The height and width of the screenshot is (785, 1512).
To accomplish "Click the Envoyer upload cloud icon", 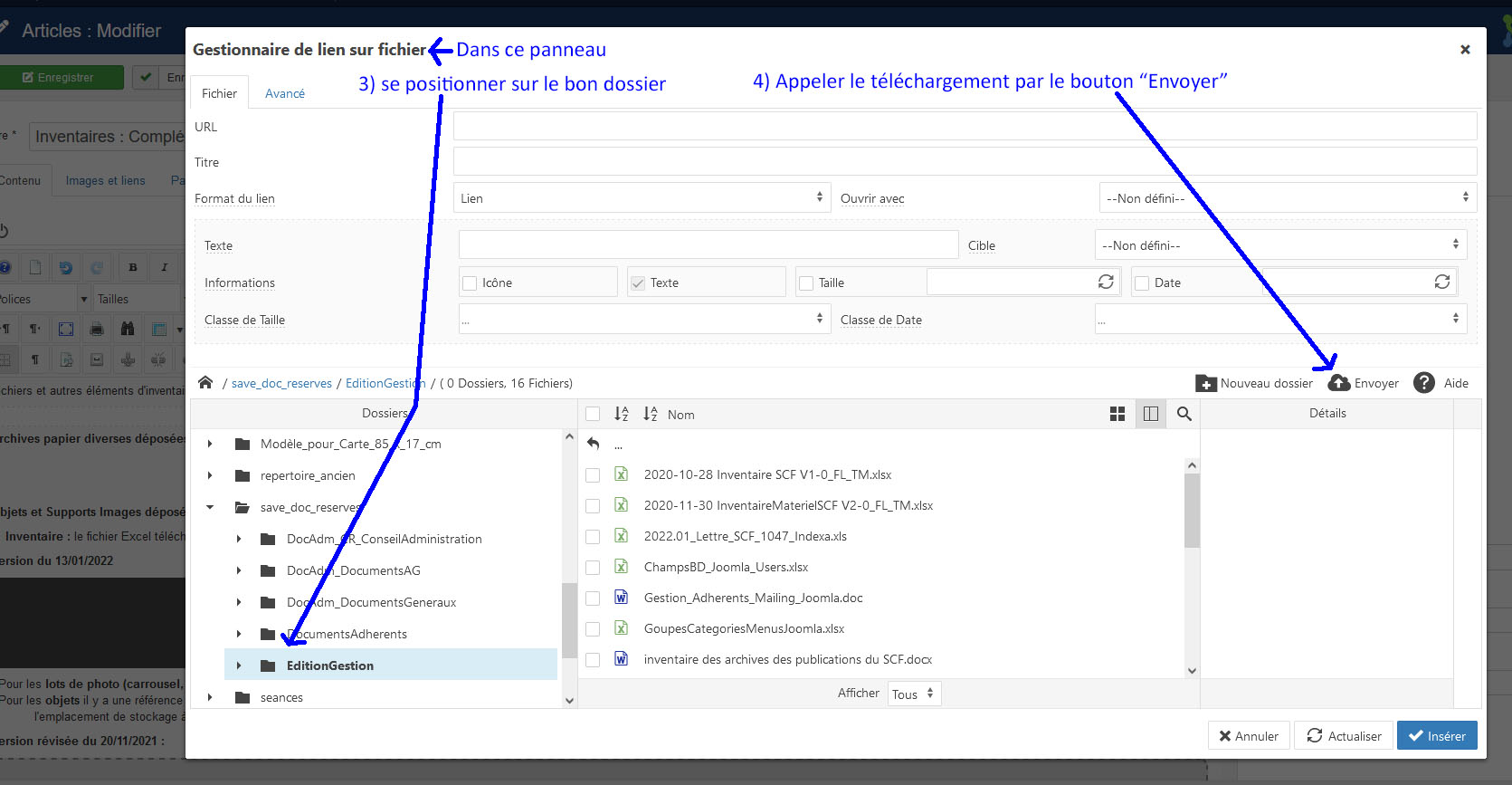I will [1339, 383].
